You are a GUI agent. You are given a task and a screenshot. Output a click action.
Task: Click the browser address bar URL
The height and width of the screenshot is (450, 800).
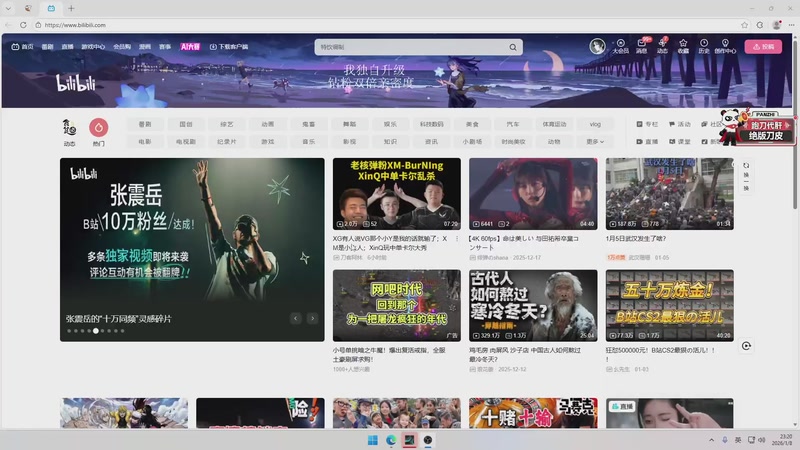tap(75, 24)
